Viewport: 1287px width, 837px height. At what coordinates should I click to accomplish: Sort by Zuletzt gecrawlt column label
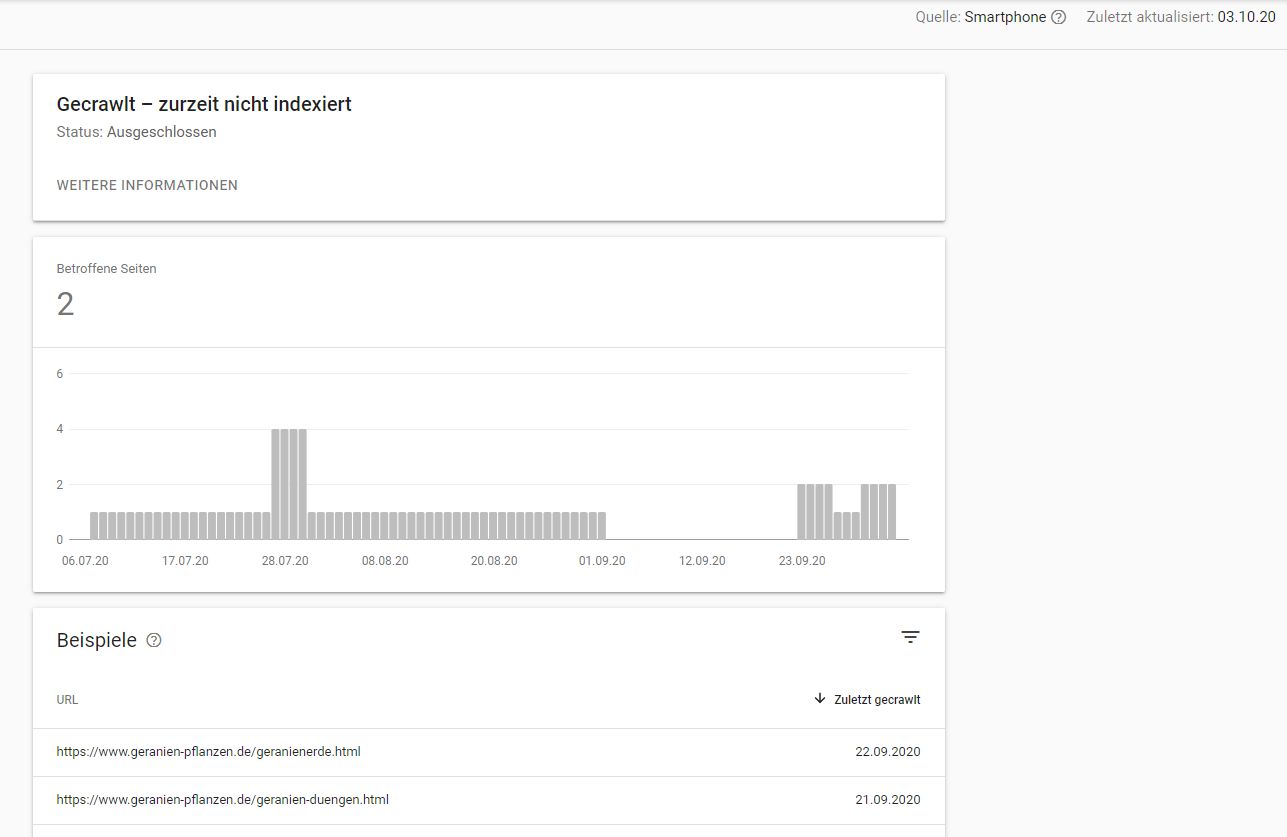[877, 700]
